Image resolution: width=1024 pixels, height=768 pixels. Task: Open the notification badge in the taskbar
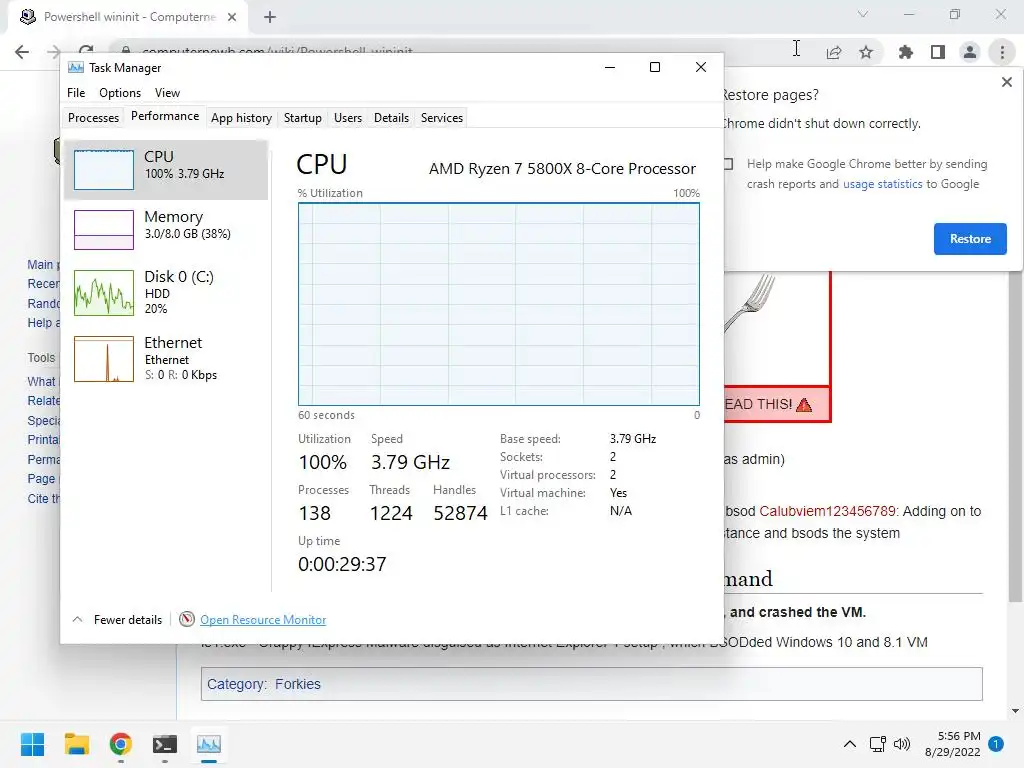point(996,744)
